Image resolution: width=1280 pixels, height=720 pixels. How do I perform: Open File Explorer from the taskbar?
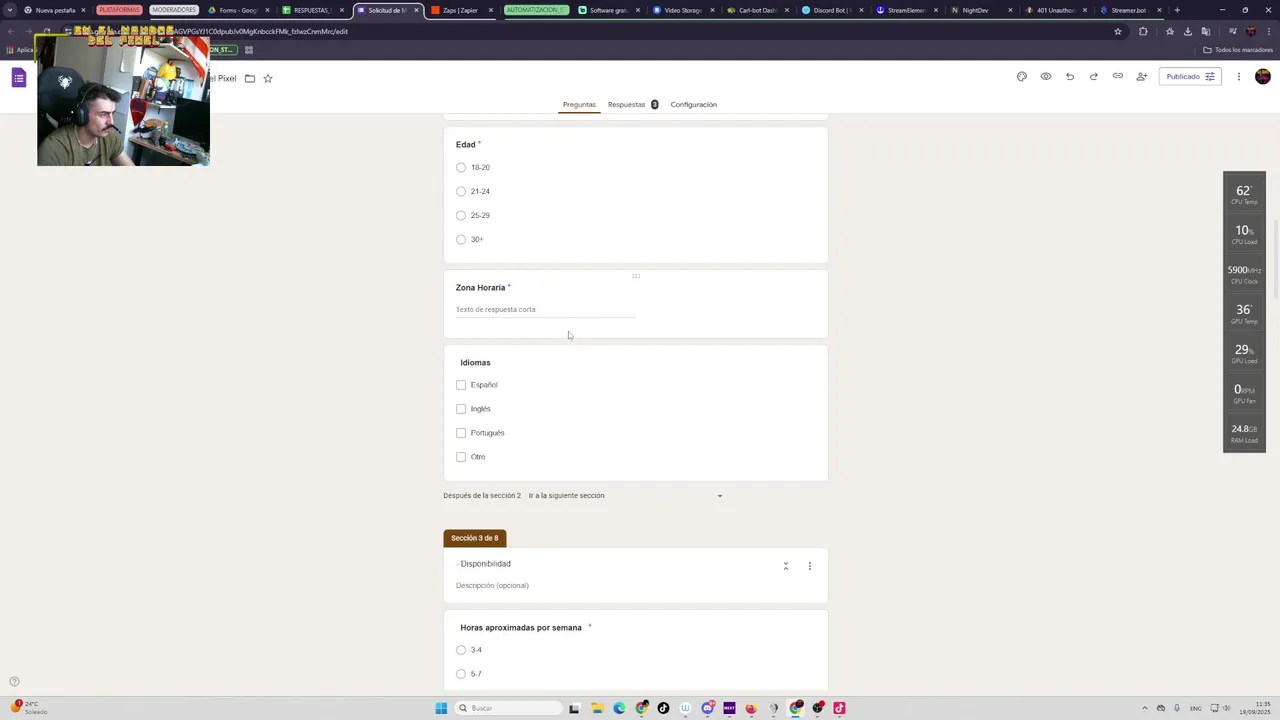(597, 708)
